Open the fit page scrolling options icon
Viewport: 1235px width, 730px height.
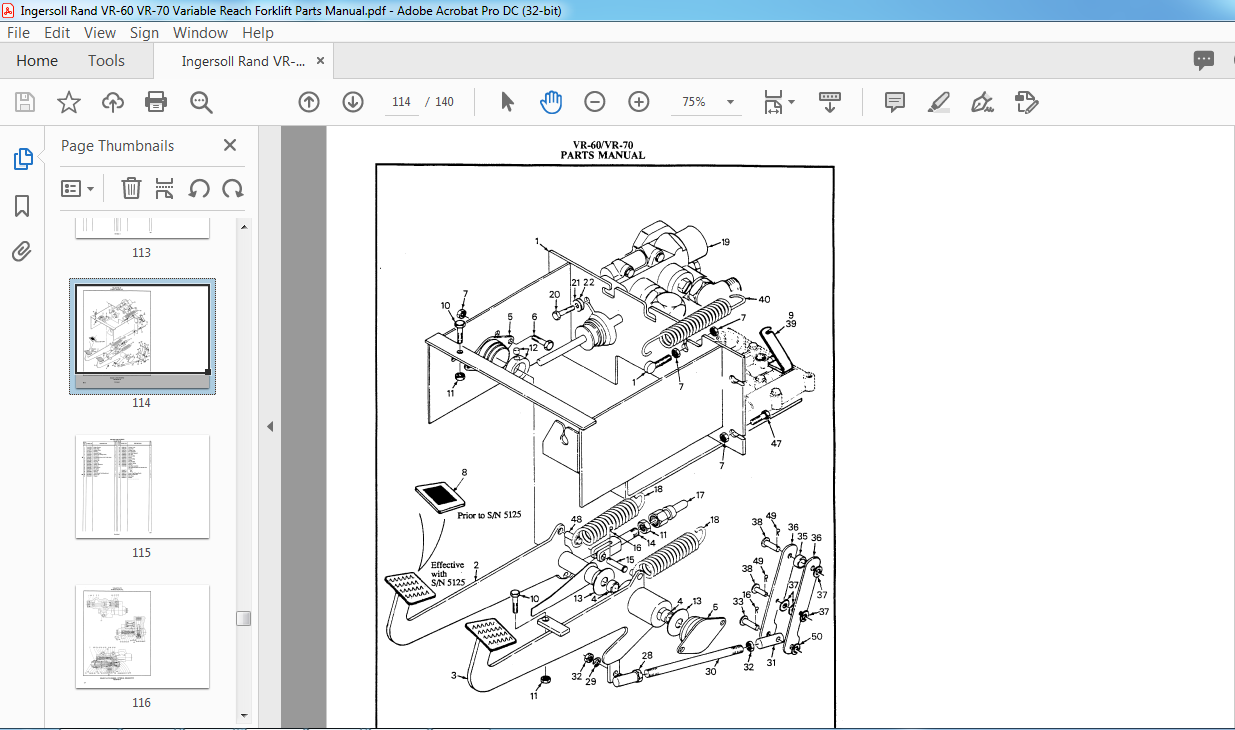773,102
